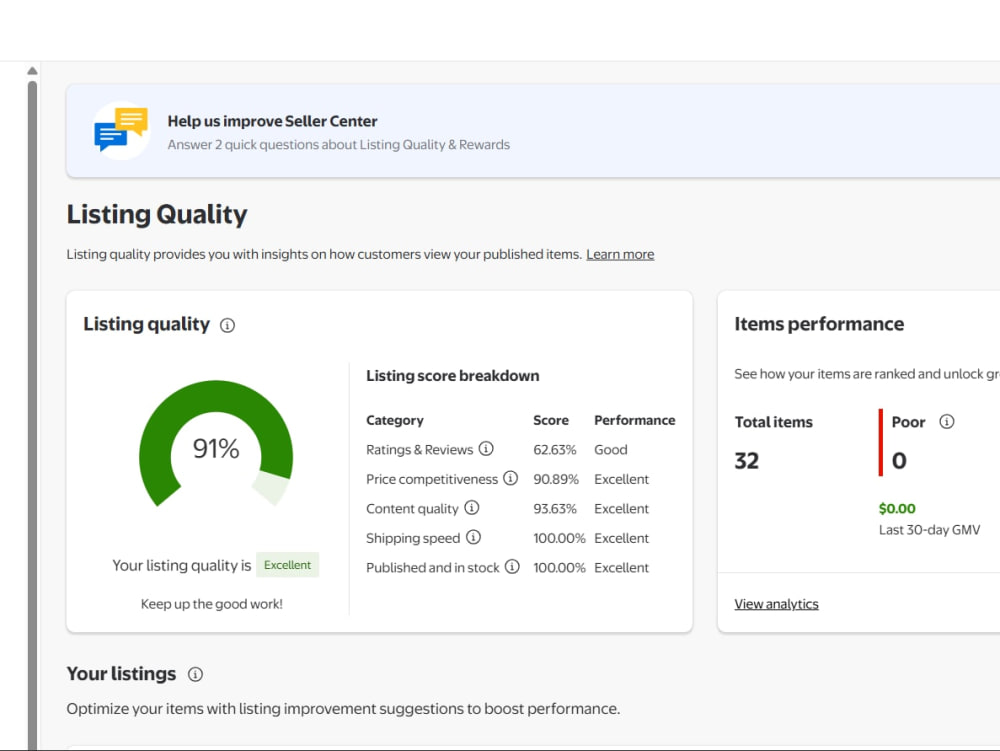Click the Performance column header
The height and width of the screenshot is (751, 1000).
[x=634, y=420]
